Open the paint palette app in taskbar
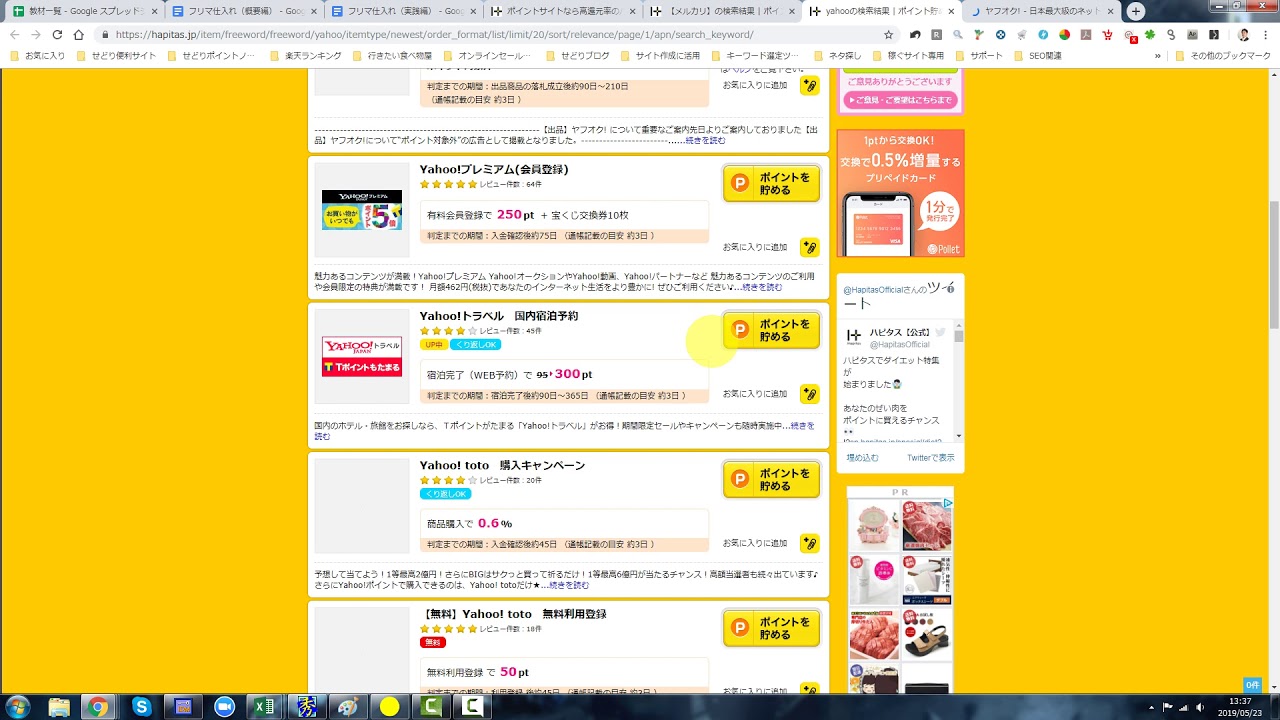Screen dimensions: 1280x720 click(x=347, y=707)
